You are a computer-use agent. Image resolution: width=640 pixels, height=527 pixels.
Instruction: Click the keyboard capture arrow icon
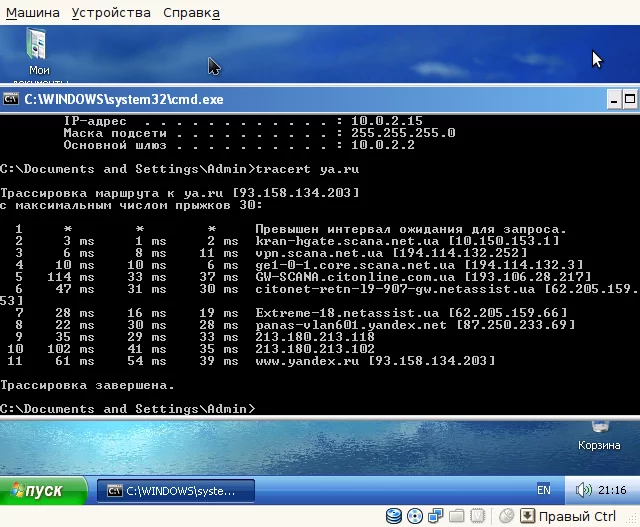click(527, 516)
